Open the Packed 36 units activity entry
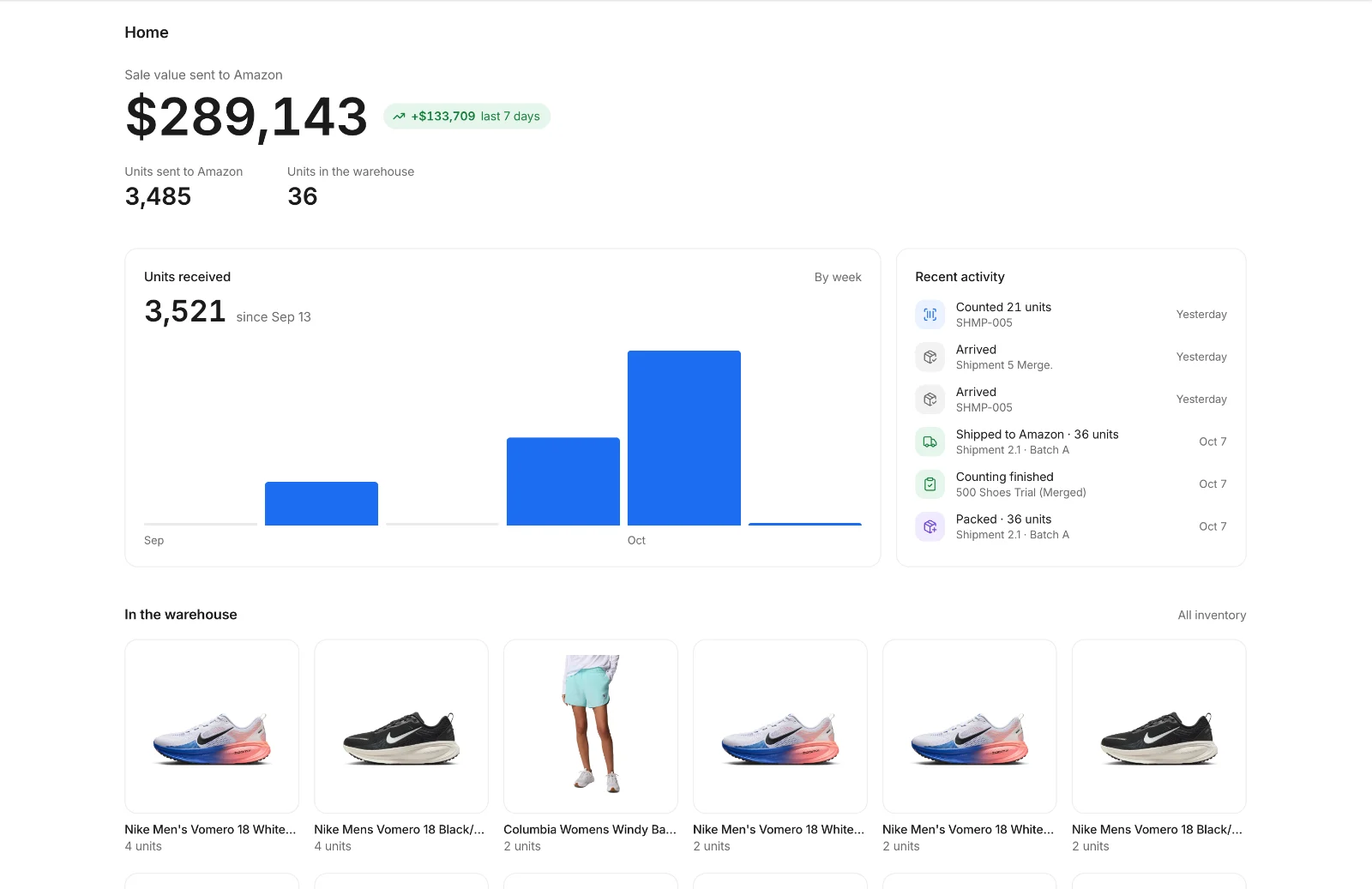Viewport: 1372px width, 889px height. pyautogui.click(x=1071, y=526)
